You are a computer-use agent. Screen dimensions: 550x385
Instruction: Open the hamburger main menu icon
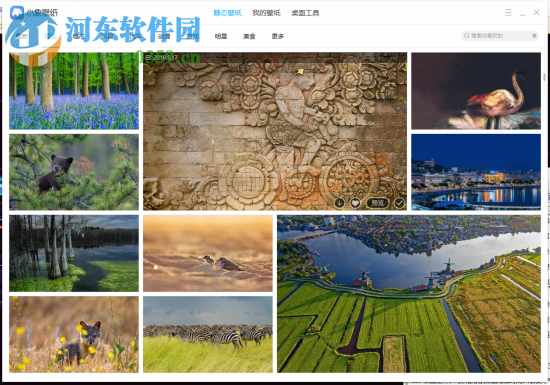(508, 13)
